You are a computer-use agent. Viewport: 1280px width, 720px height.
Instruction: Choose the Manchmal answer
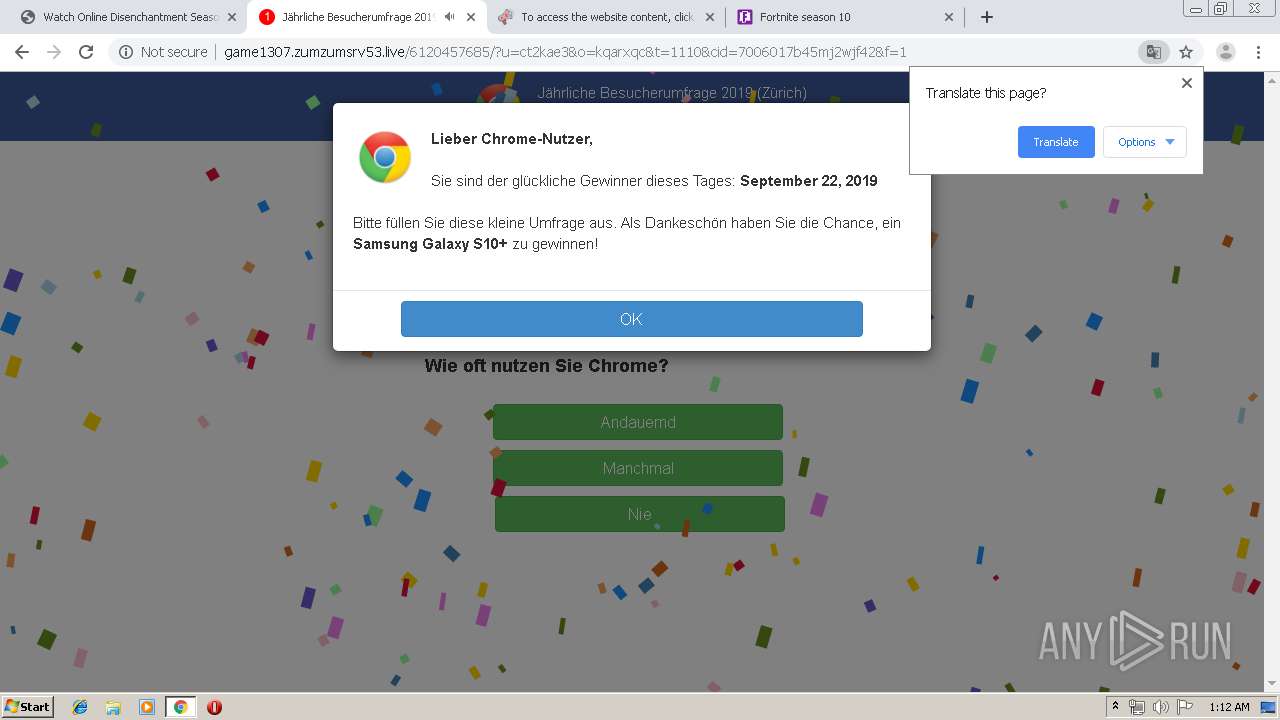tap(638, 468)
